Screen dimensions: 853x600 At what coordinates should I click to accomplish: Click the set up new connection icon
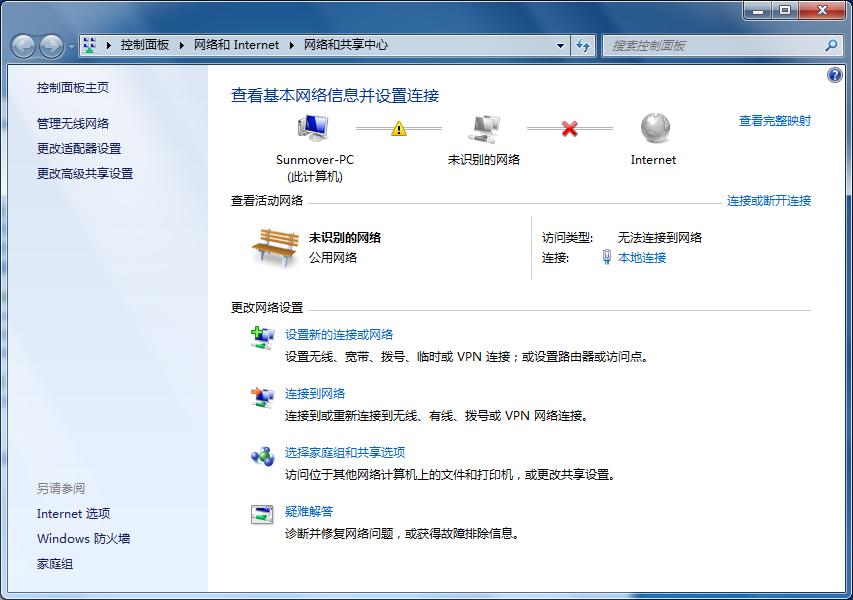263,337
